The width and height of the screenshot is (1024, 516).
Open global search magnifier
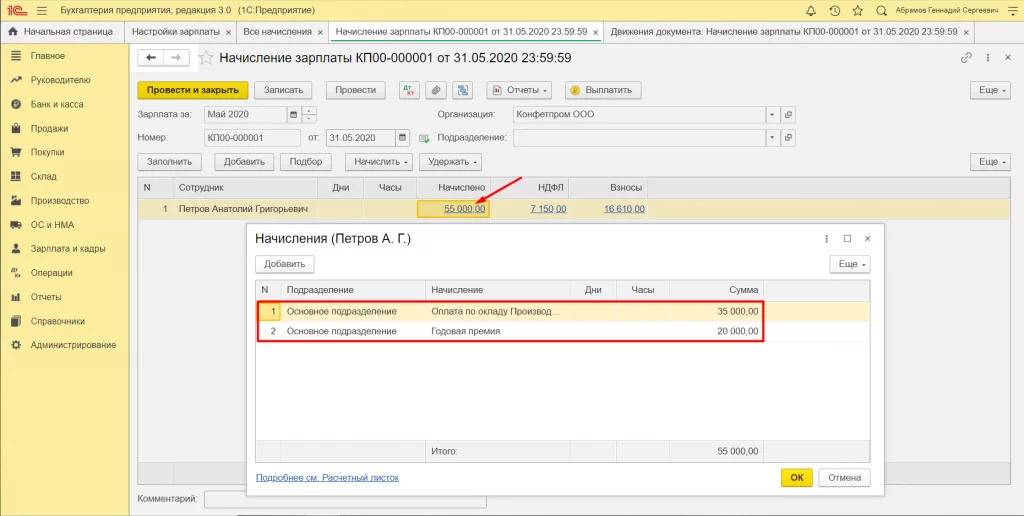point(881,10)
